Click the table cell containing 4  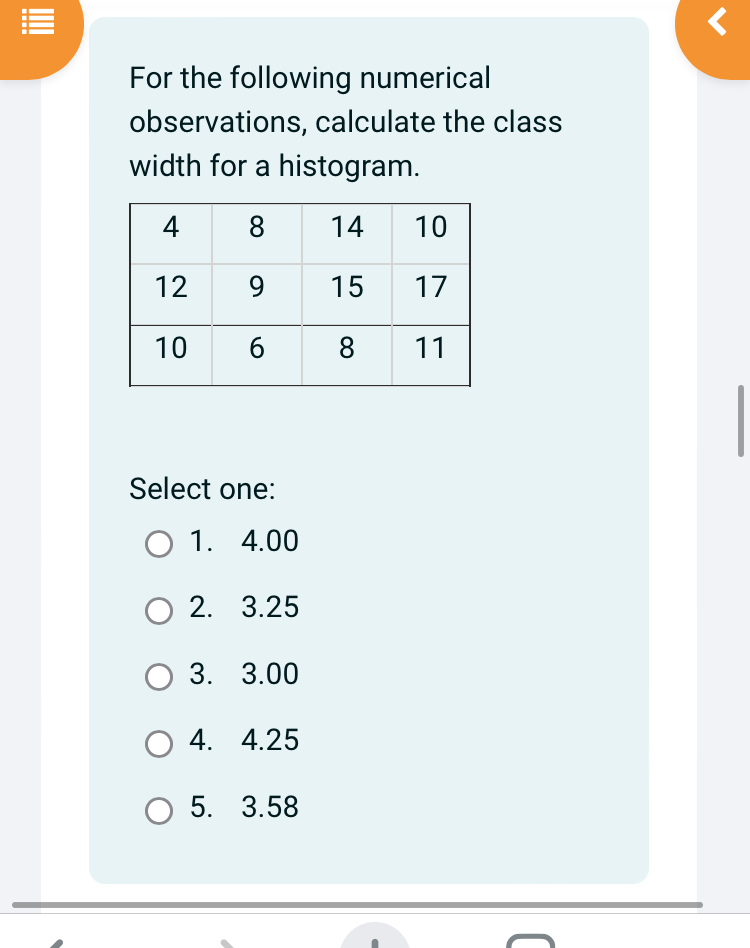point(170,228)
